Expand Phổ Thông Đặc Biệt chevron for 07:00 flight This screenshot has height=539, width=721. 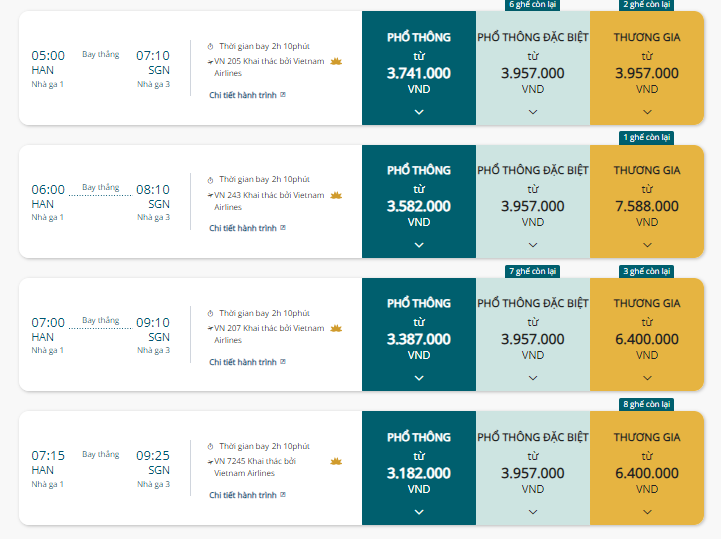[533, 378]
